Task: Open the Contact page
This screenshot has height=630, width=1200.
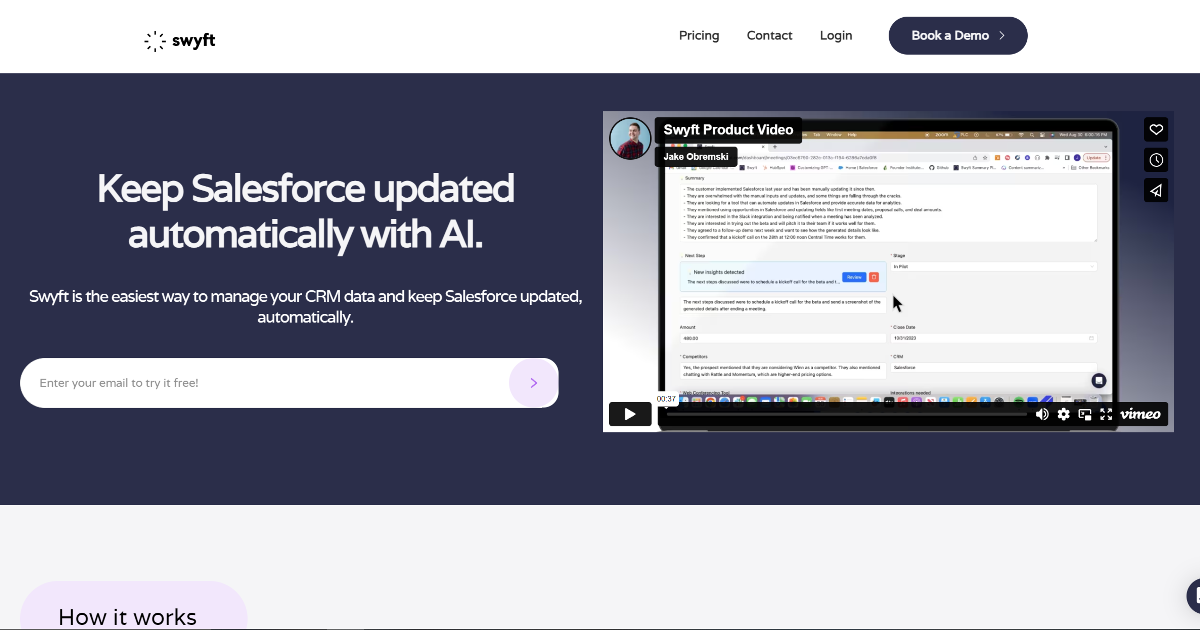Action: click(x=769, y=35)
